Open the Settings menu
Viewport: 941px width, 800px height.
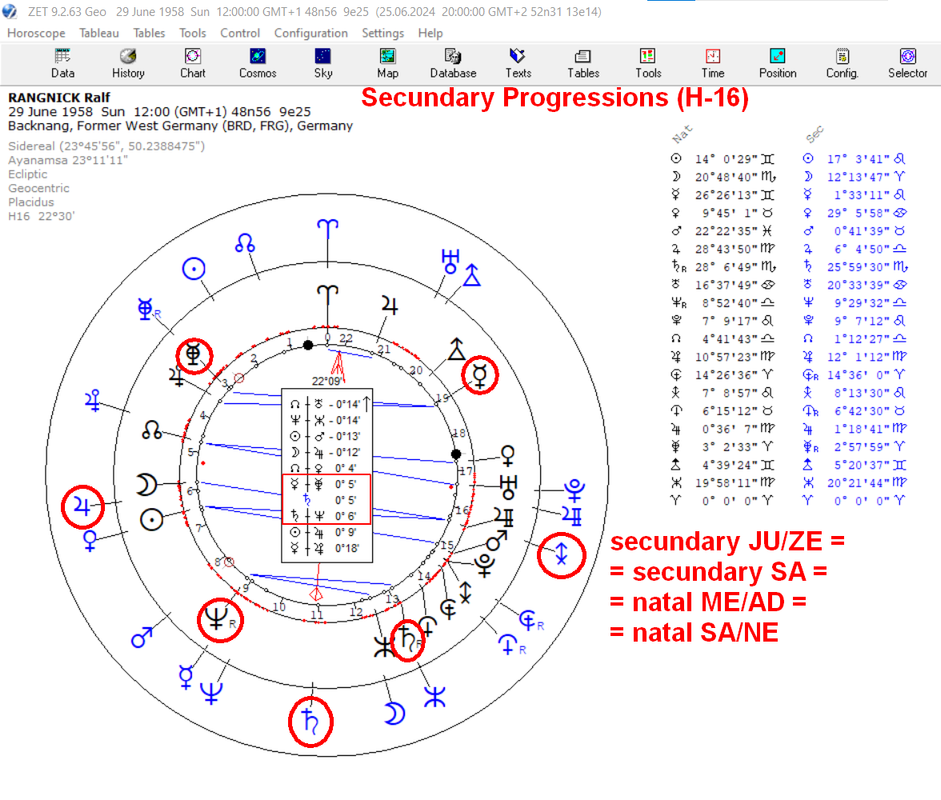coord(383,33)
